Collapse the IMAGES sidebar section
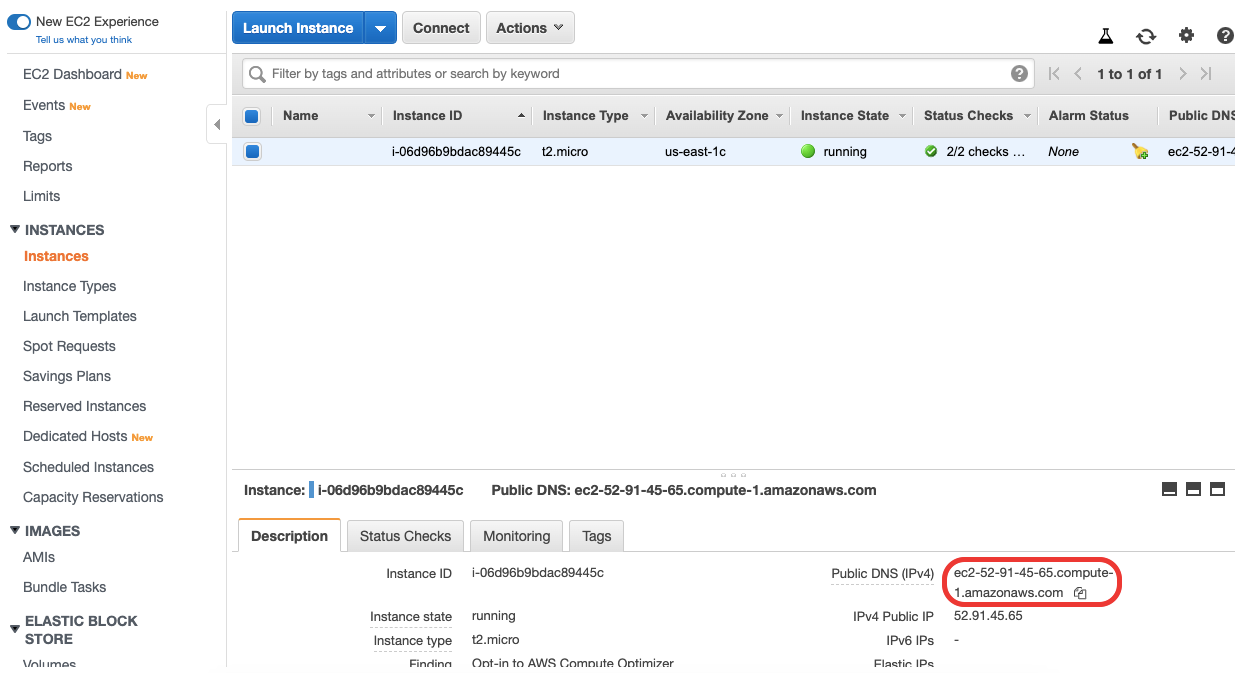The width and height of the screenshot is (1242, 673). click(15, 530)
